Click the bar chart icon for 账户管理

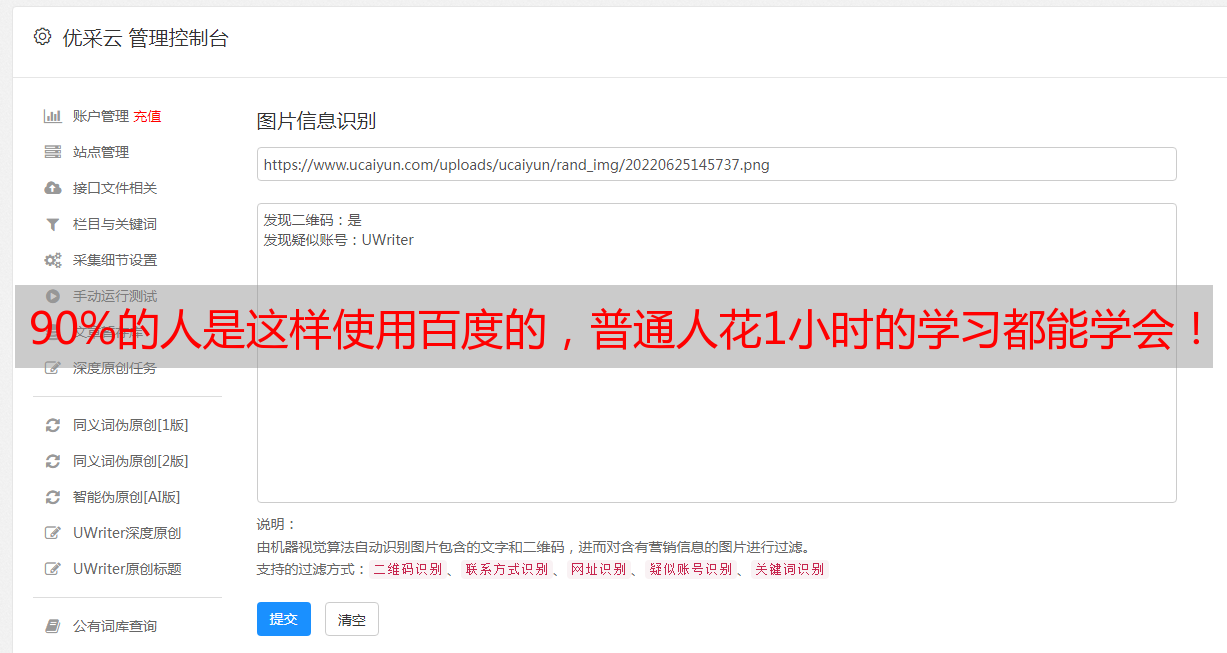coord(53,116)
